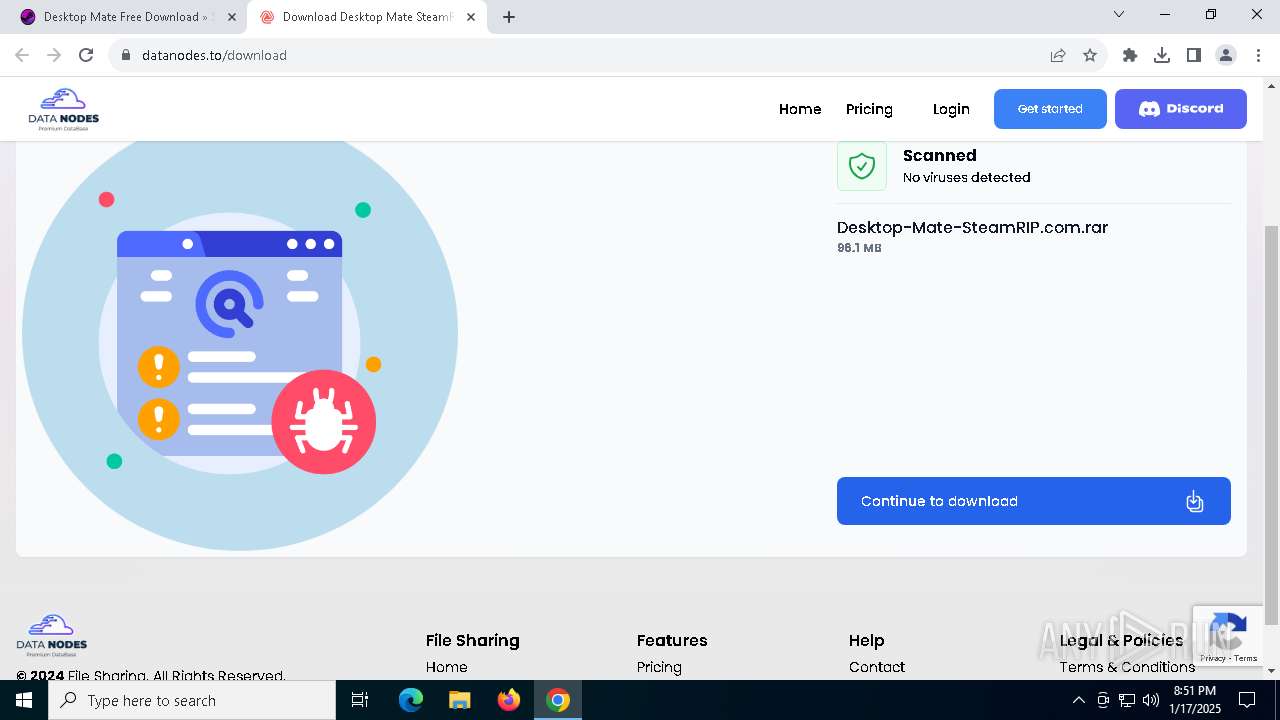Click the reCAPTCHA badge

click(1227, 637)
